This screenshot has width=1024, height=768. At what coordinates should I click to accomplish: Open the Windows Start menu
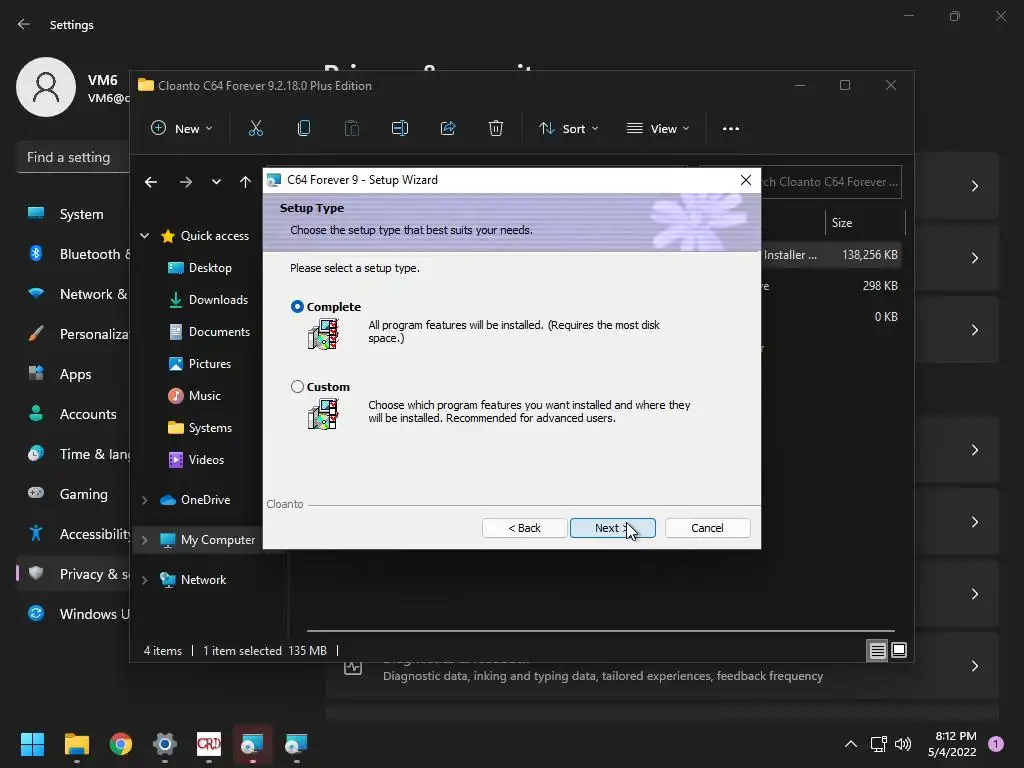tap(32, 744)
